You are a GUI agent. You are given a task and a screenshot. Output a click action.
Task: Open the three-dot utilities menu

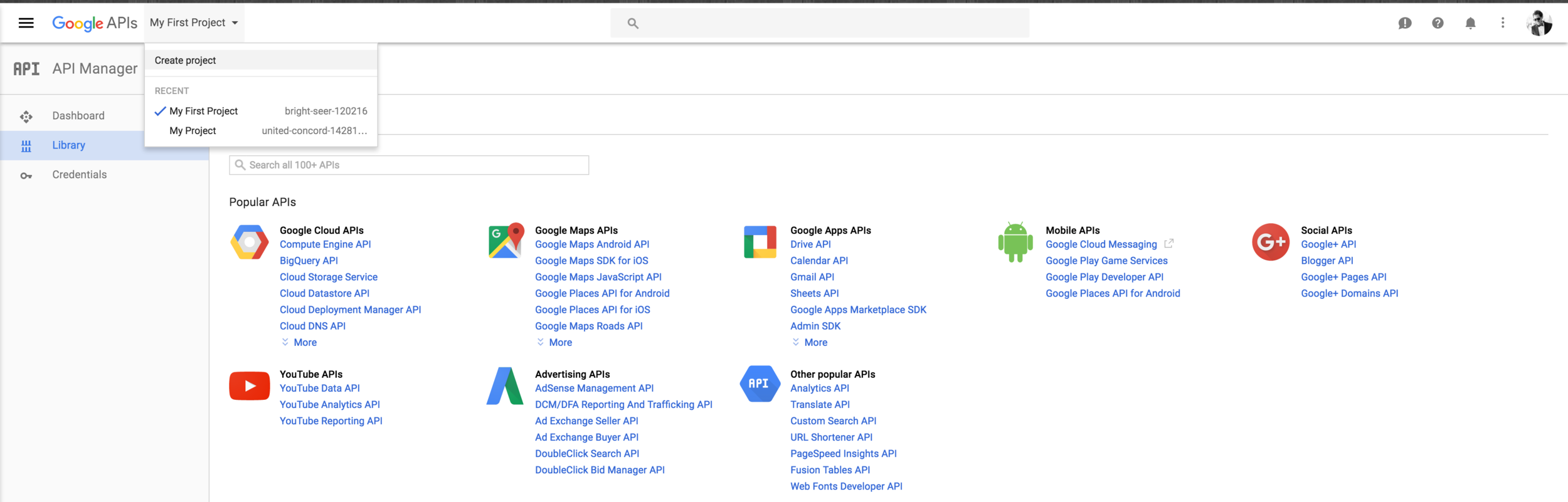(1503, 23)
